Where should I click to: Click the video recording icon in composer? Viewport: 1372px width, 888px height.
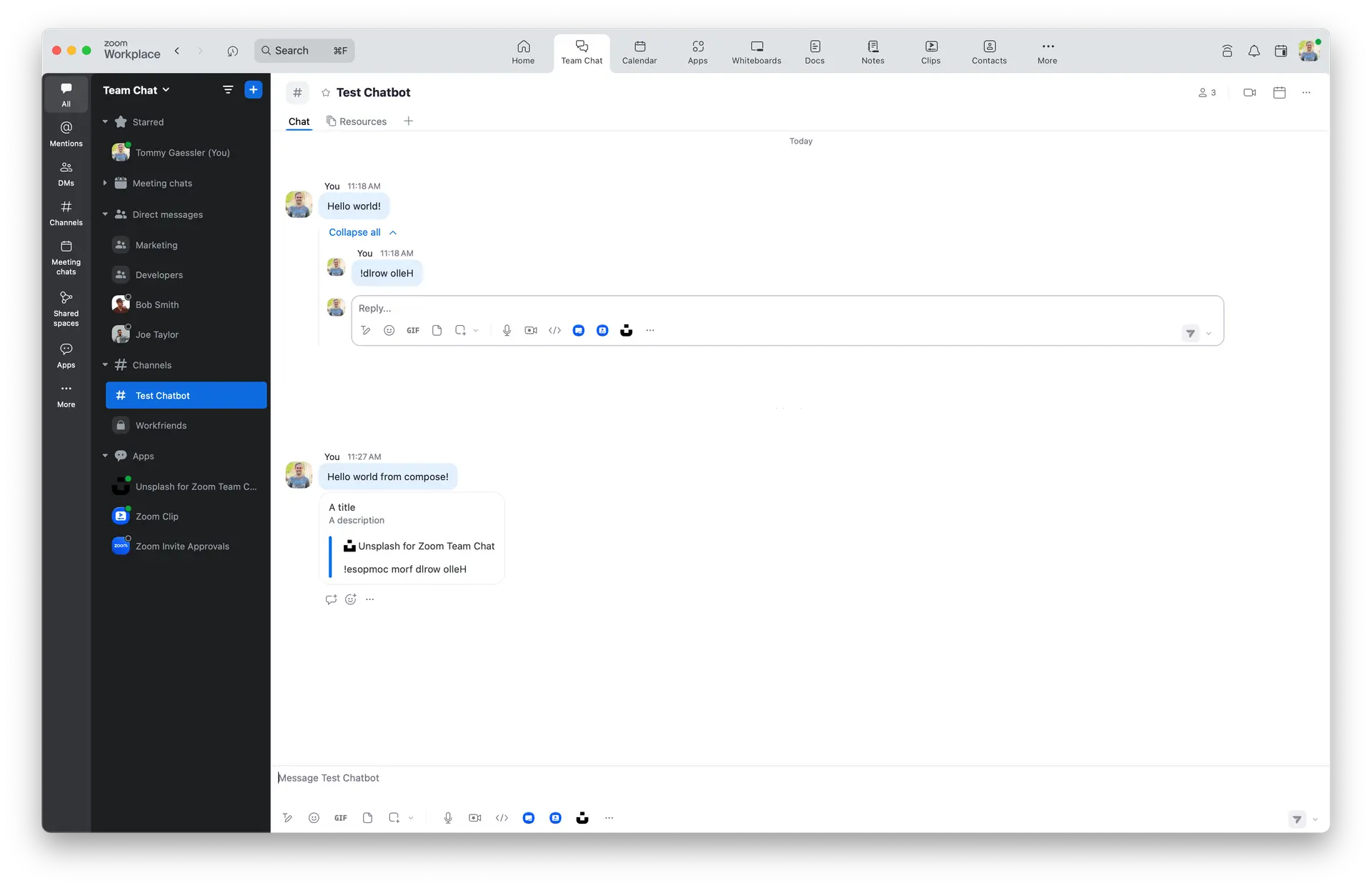click(474, 818)
